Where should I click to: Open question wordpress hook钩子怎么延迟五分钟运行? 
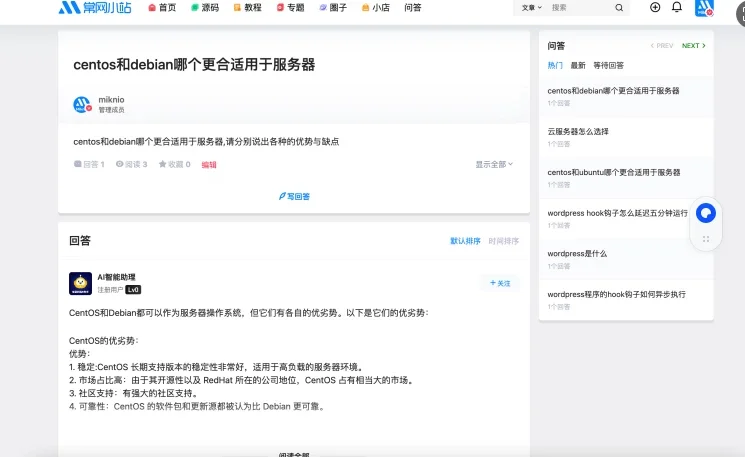[618, 213]
